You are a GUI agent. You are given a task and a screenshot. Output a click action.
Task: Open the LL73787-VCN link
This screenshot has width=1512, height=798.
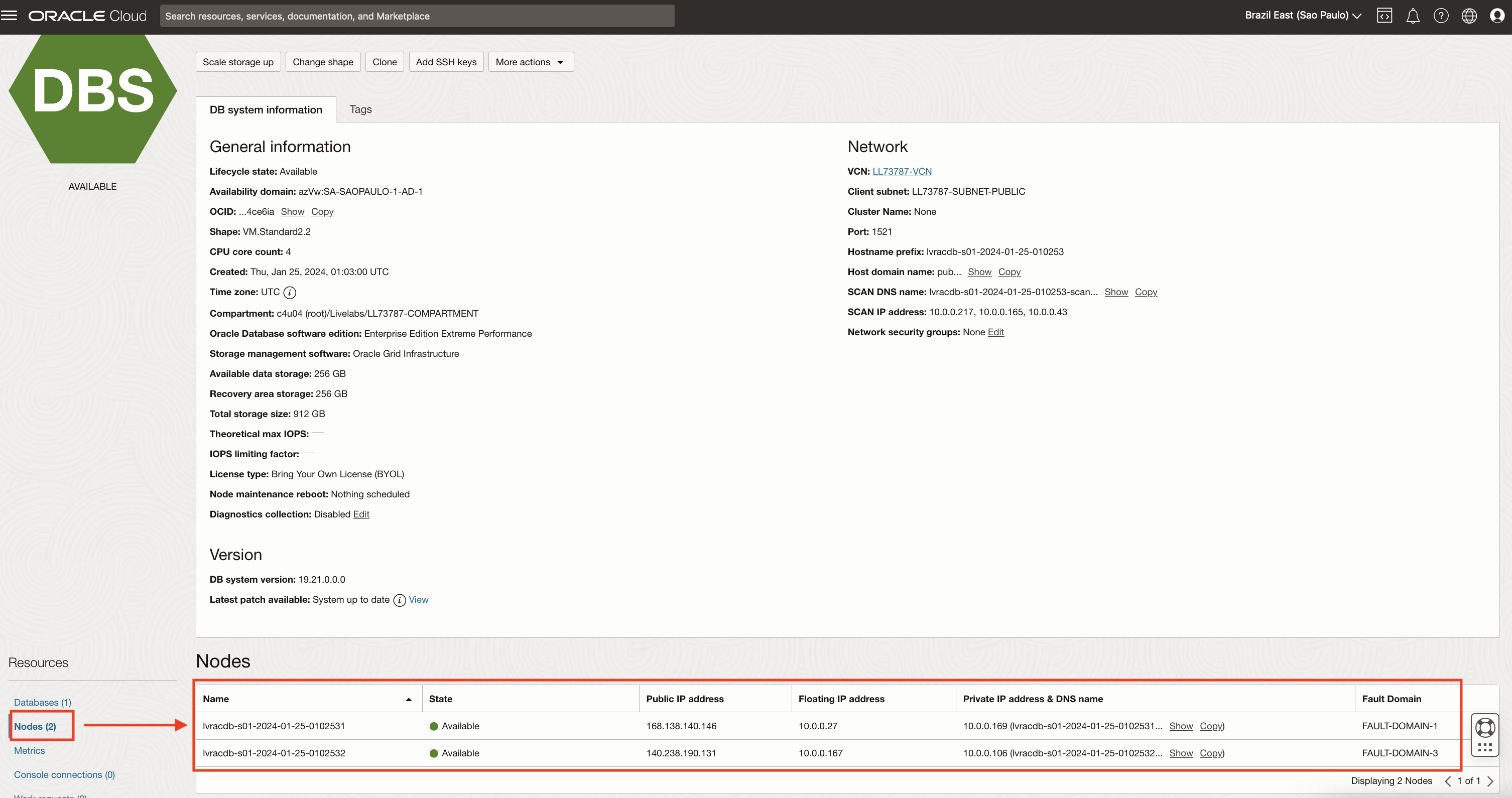(902, 171)
